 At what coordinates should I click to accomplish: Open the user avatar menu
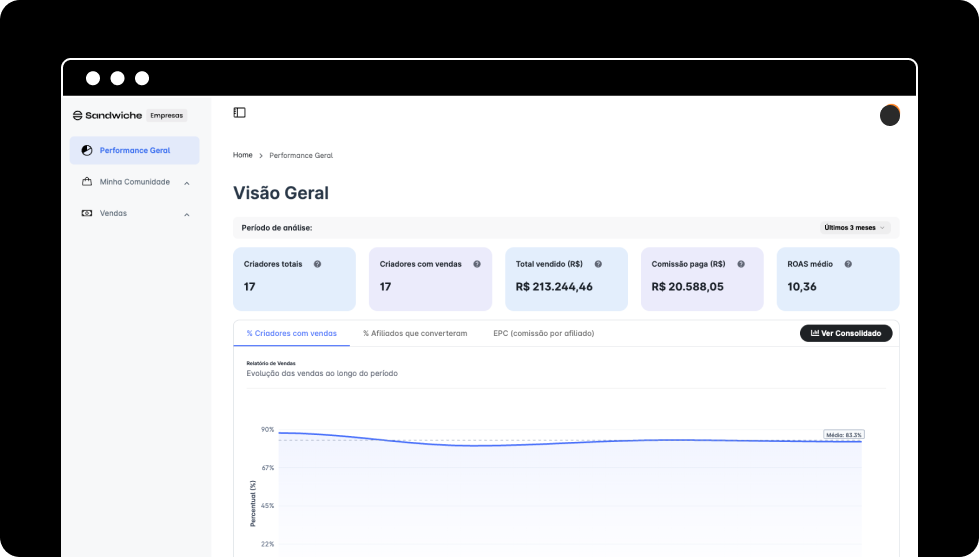point(890,115)
